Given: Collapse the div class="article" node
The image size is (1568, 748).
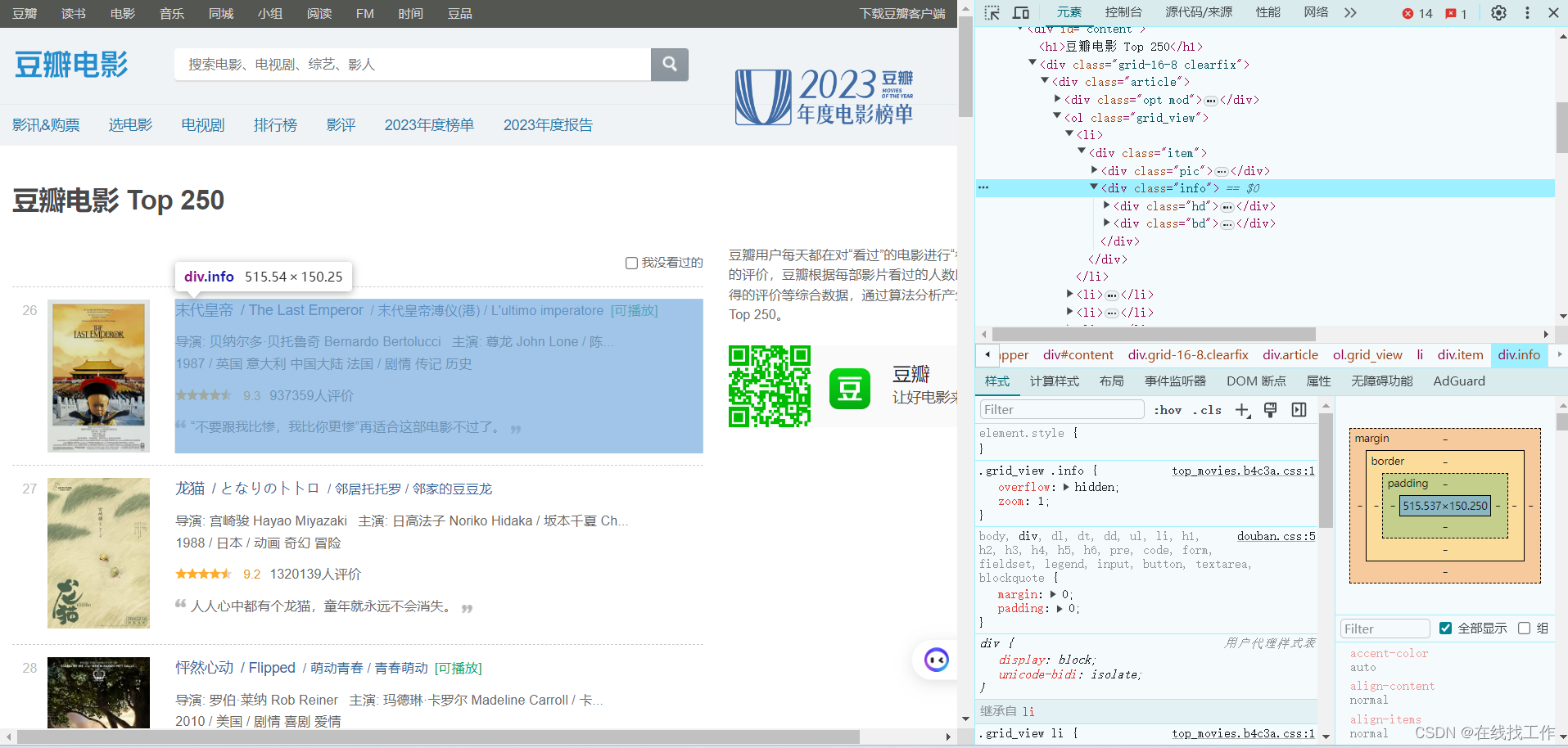Looking at the screenshot, I should pos(1044,80).
